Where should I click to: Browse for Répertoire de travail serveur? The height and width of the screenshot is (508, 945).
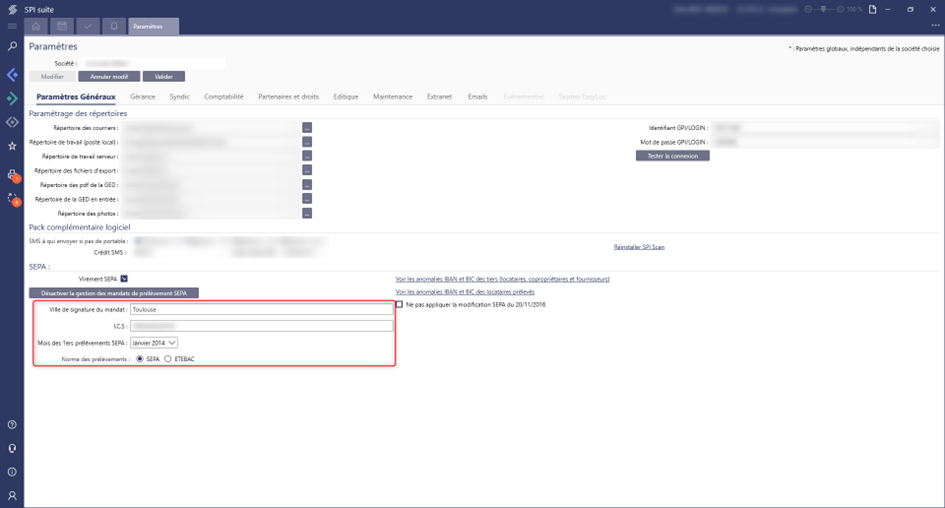point(307,156)
